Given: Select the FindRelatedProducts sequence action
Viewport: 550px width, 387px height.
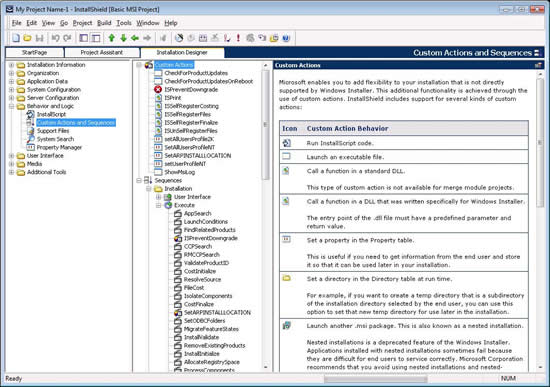Looking at the screenshot, I should (210, 230).
